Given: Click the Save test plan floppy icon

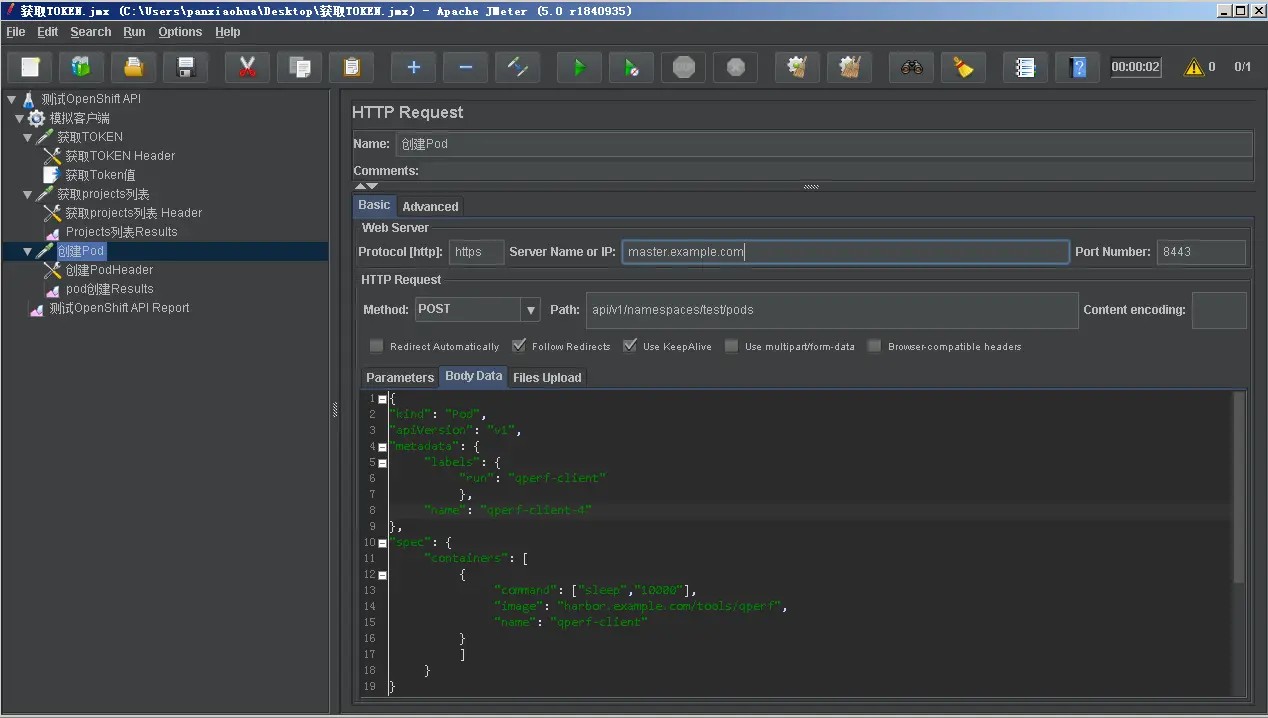Looking at the screenshot, I should click(x=185, y=68).
